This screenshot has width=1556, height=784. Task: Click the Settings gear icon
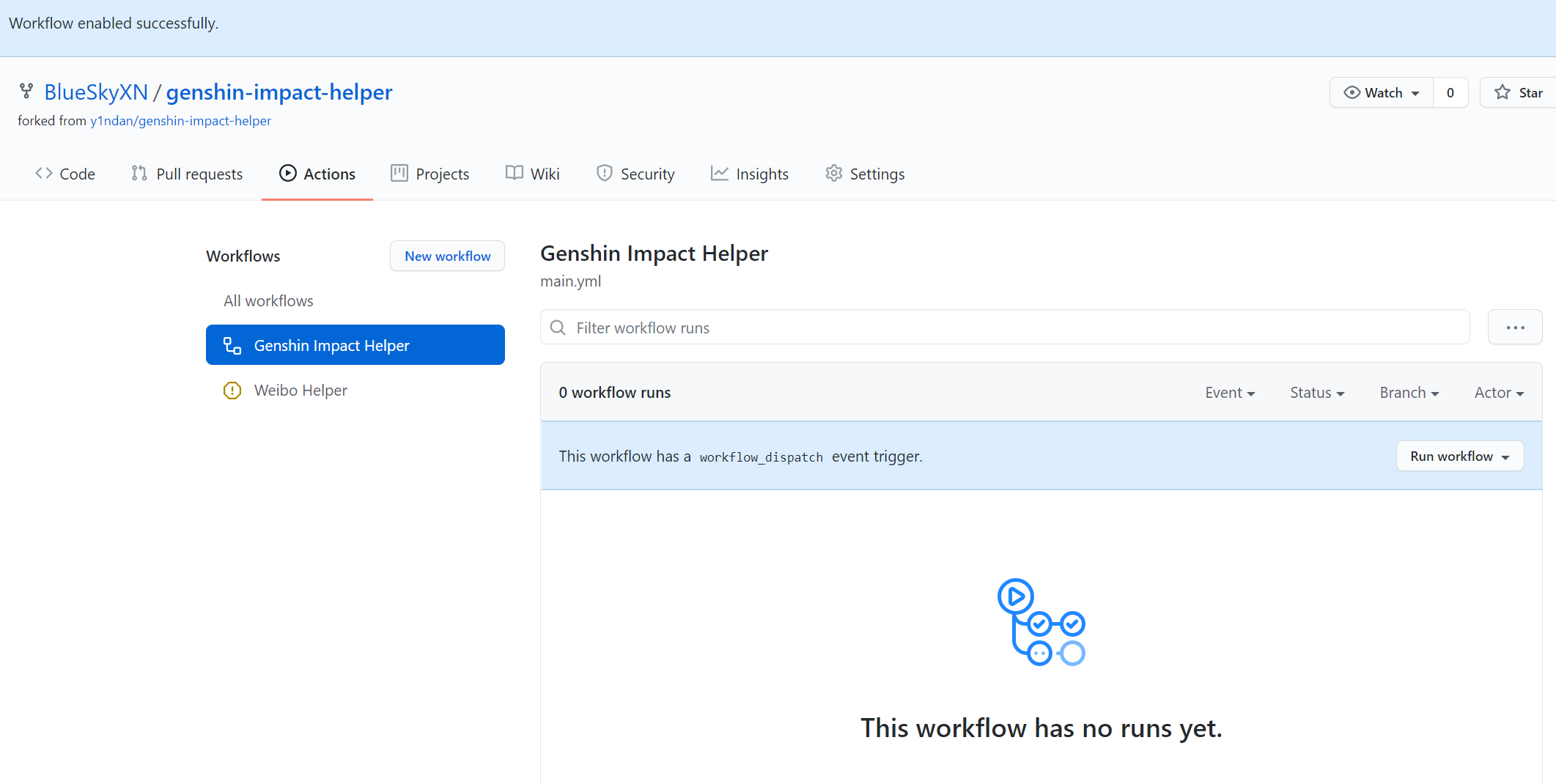tap(834, 174)
